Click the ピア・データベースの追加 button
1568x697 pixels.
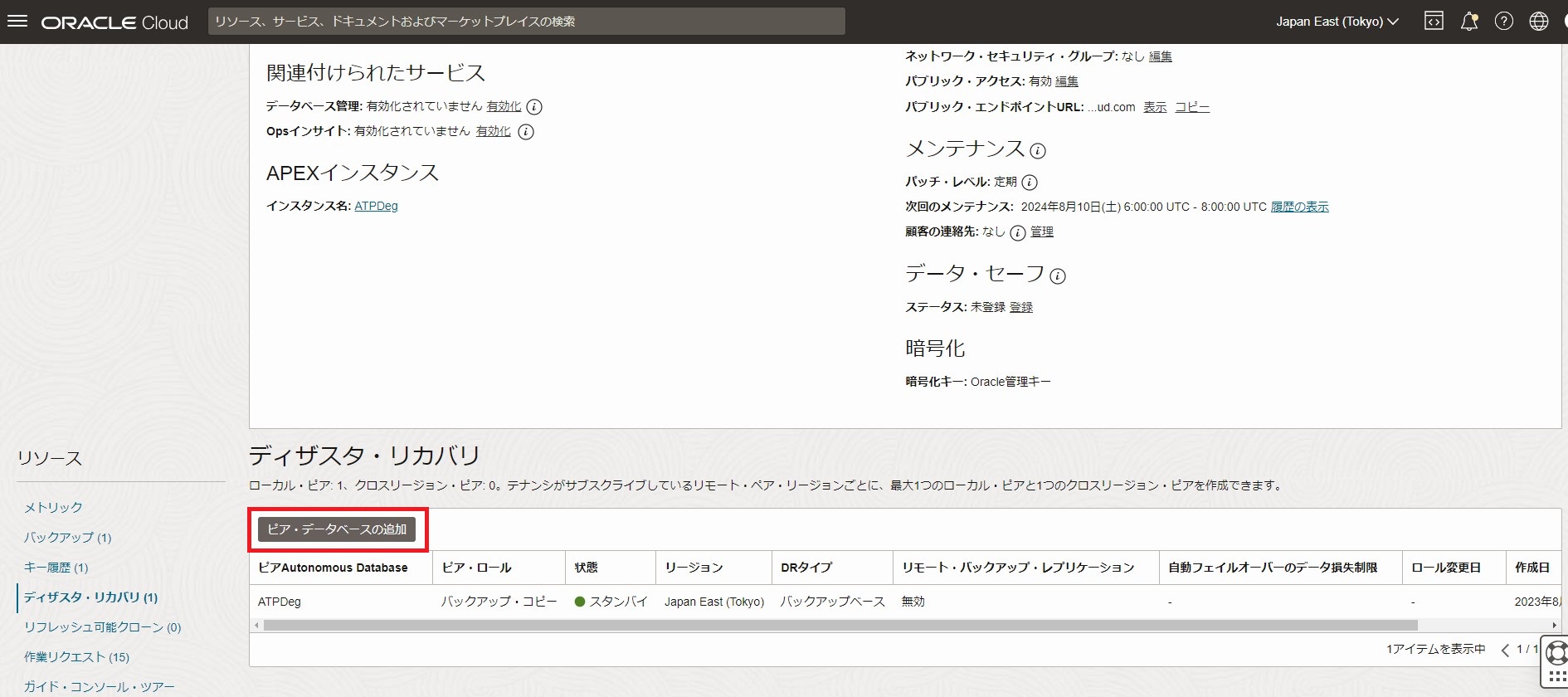pos(337,529)
